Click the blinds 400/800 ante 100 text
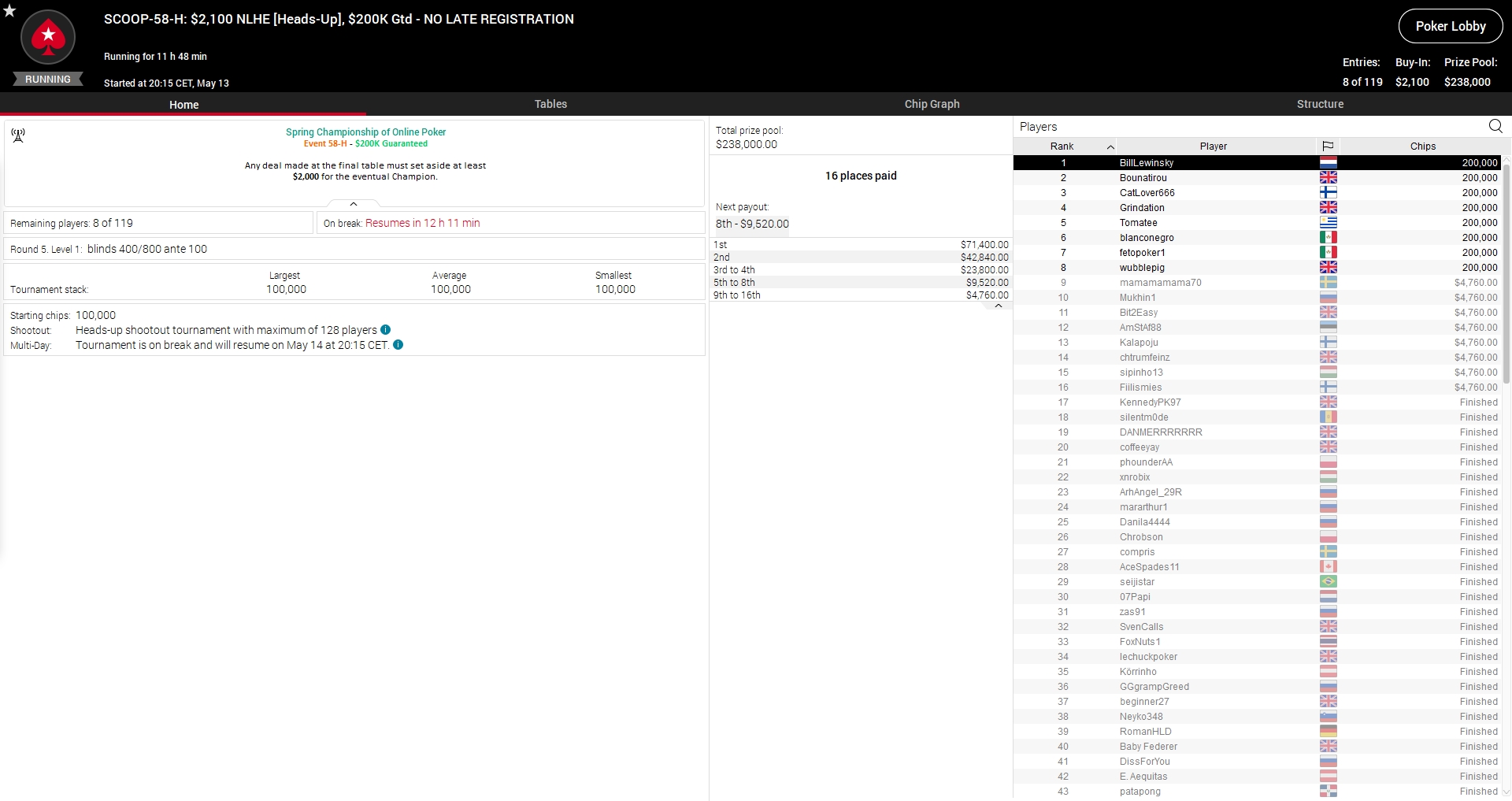The height and width of the screenshot is (801, 1512). tap(147, 249)
